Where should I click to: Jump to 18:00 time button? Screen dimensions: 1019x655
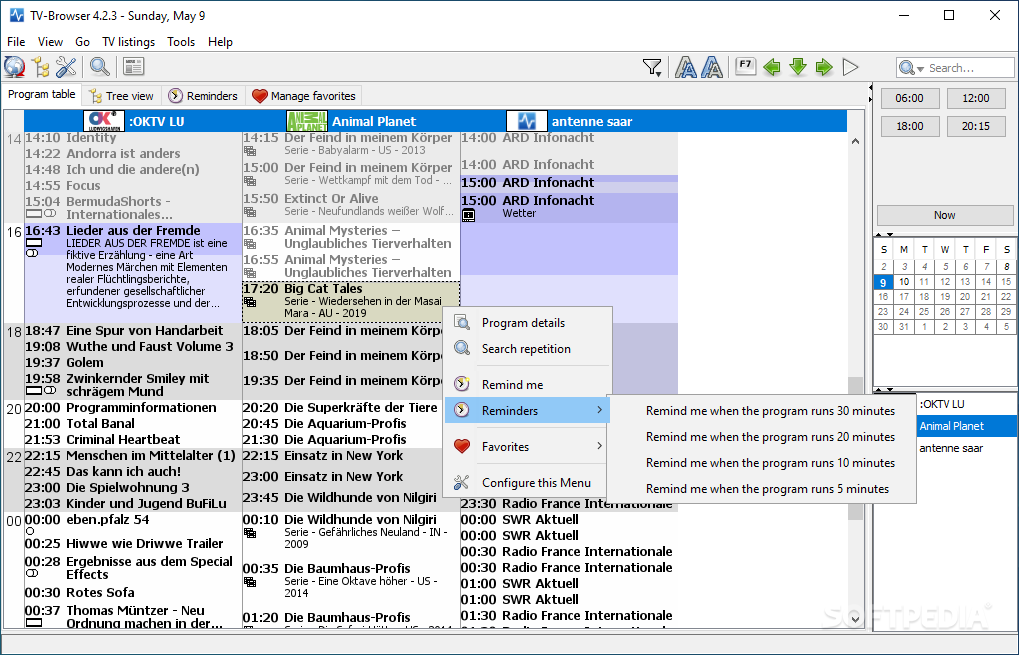pos(909,126)
